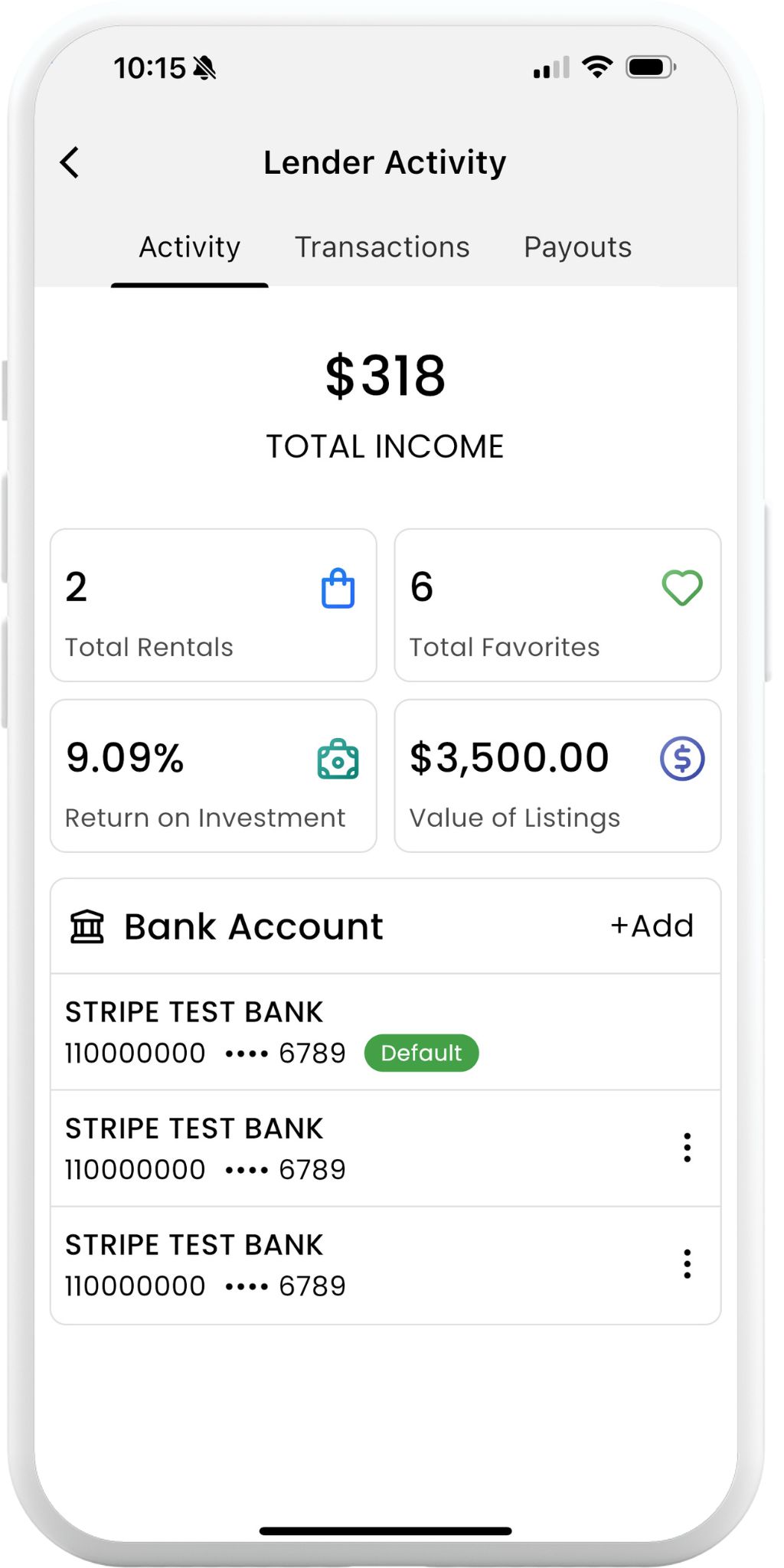Click the green heart favorites icon

(x=681, y=588)
